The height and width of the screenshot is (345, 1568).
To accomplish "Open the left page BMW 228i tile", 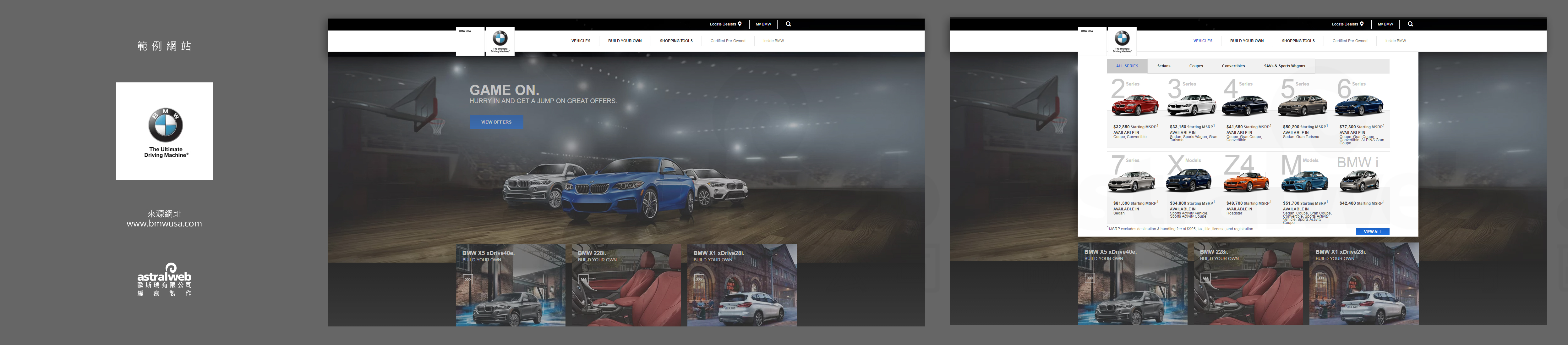I will 626,285.
